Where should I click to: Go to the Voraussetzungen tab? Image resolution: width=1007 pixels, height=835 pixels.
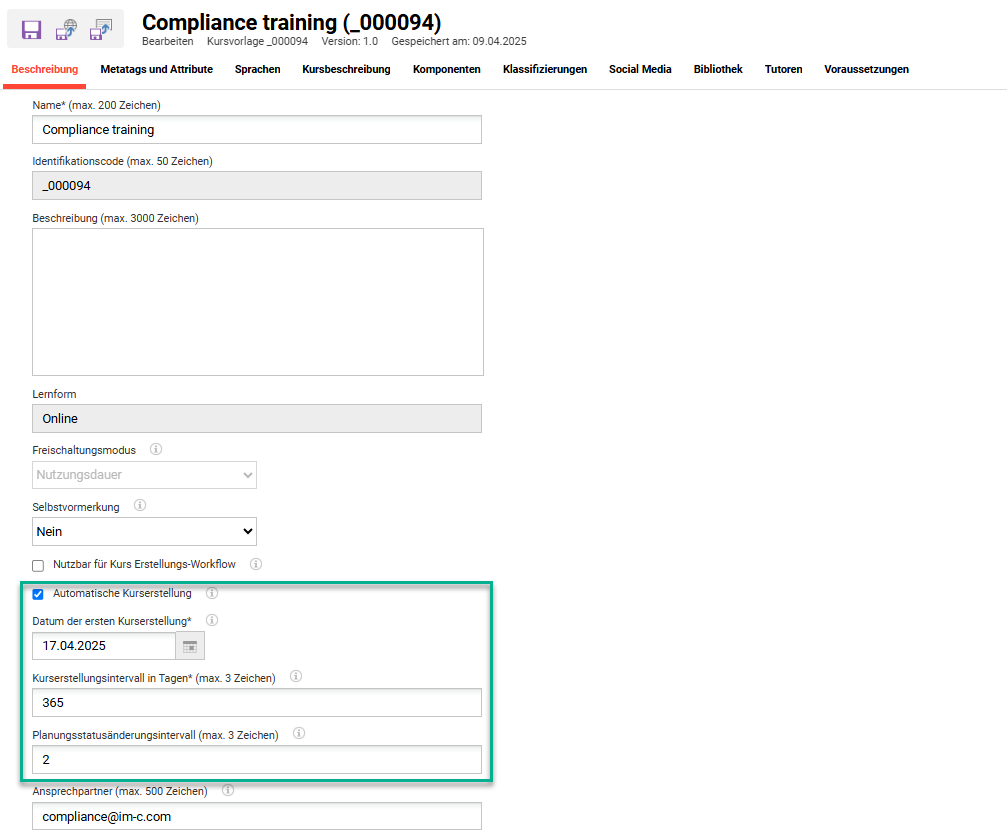(866, 70)
